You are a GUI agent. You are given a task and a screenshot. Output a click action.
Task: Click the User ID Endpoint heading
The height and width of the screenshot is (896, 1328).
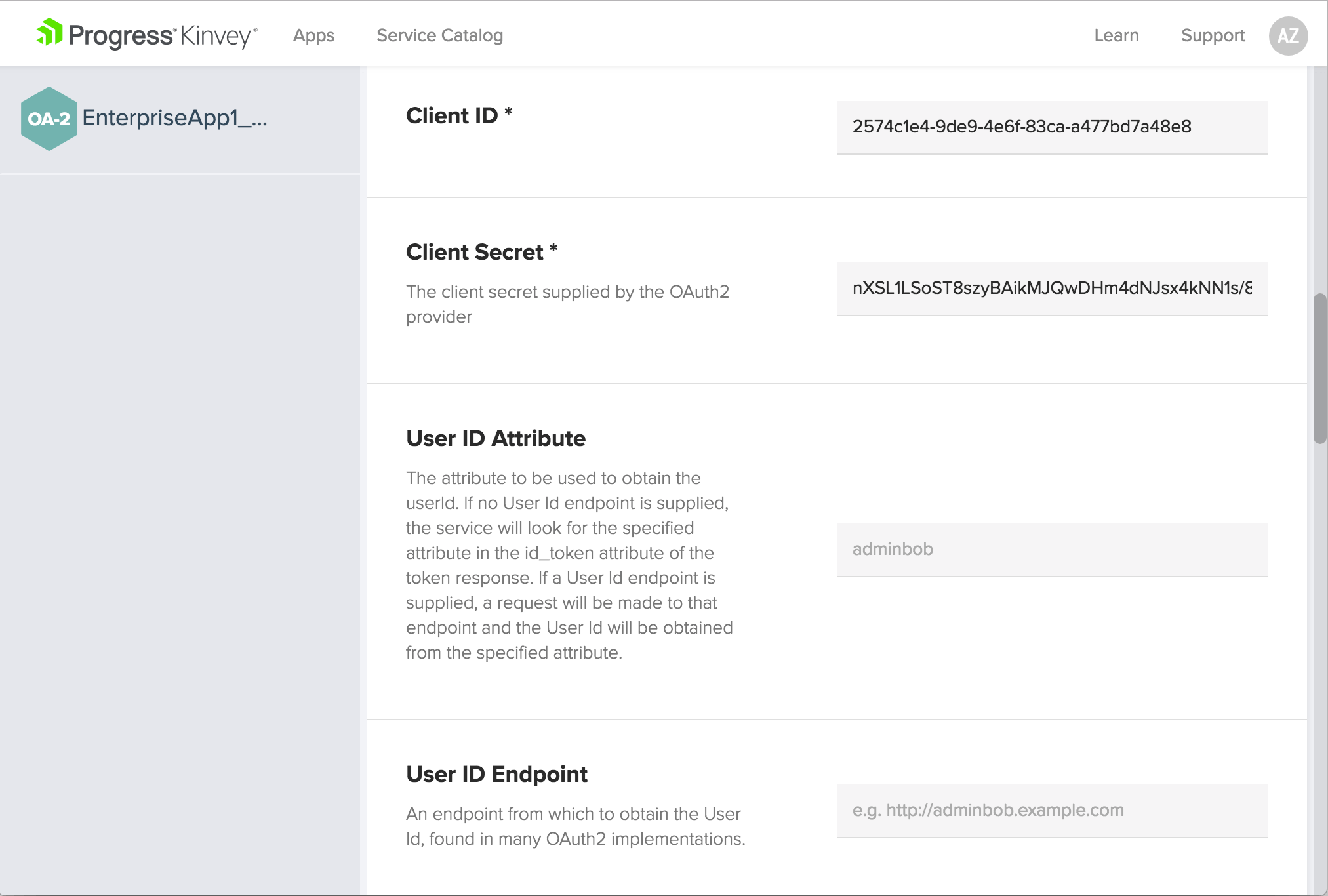pos(496,774)
